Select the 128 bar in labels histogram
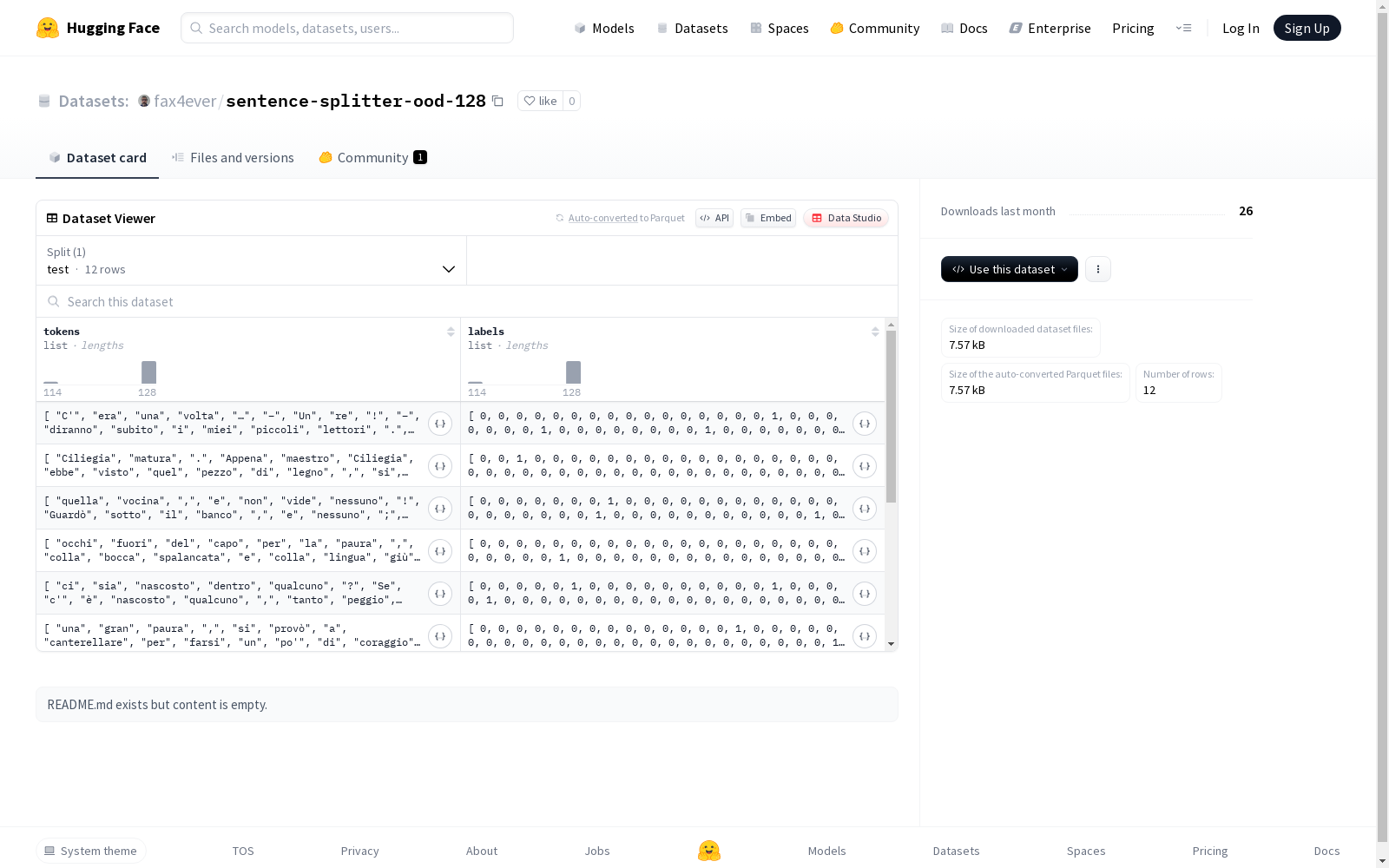 click(573, 372)
